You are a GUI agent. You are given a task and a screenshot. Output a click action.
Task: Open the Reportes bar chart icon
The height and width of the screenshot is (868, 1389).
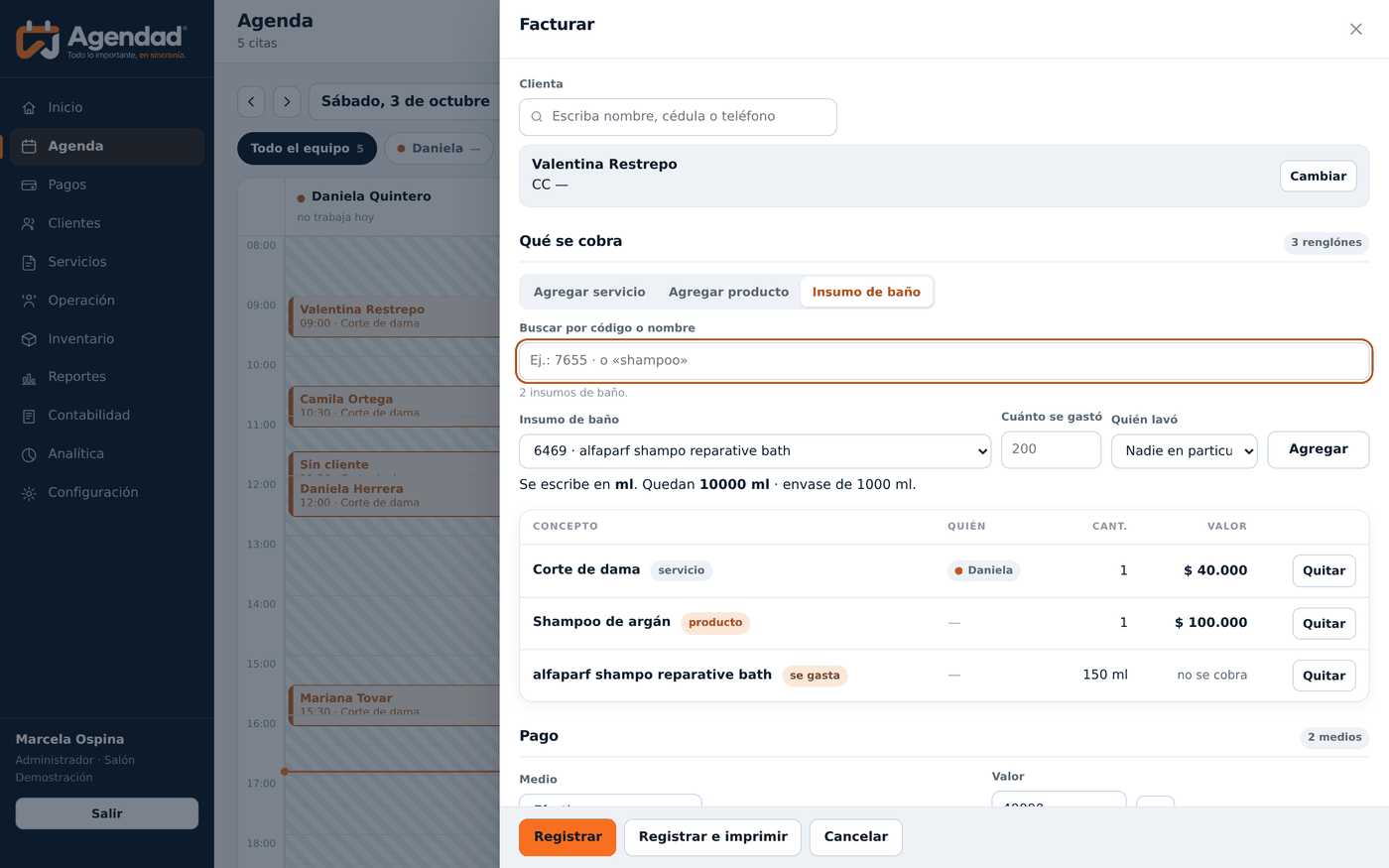click(29, 377)
